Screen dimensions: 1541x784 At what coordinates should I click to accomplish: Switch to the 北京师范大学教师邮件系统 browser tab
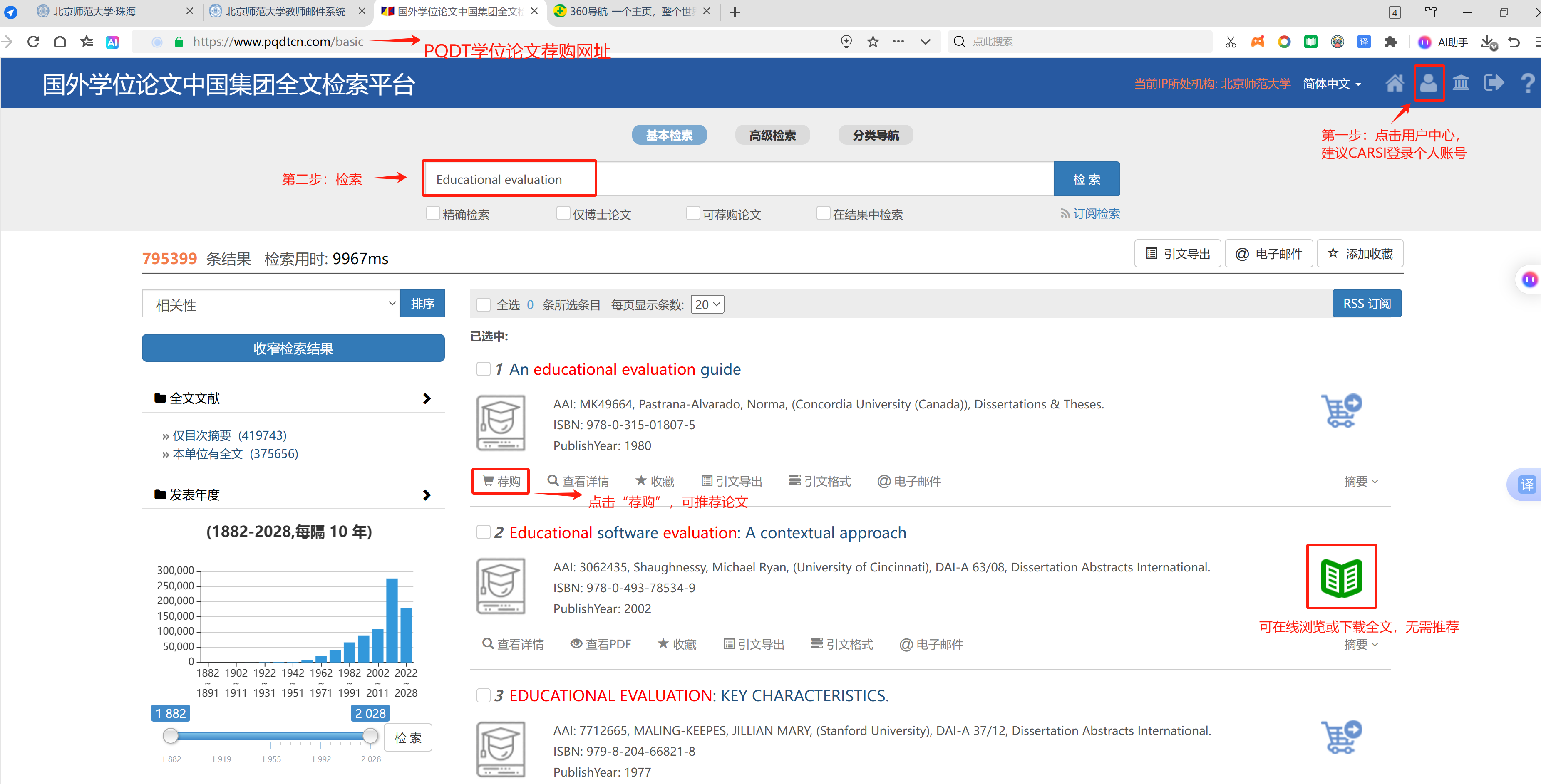285,11
